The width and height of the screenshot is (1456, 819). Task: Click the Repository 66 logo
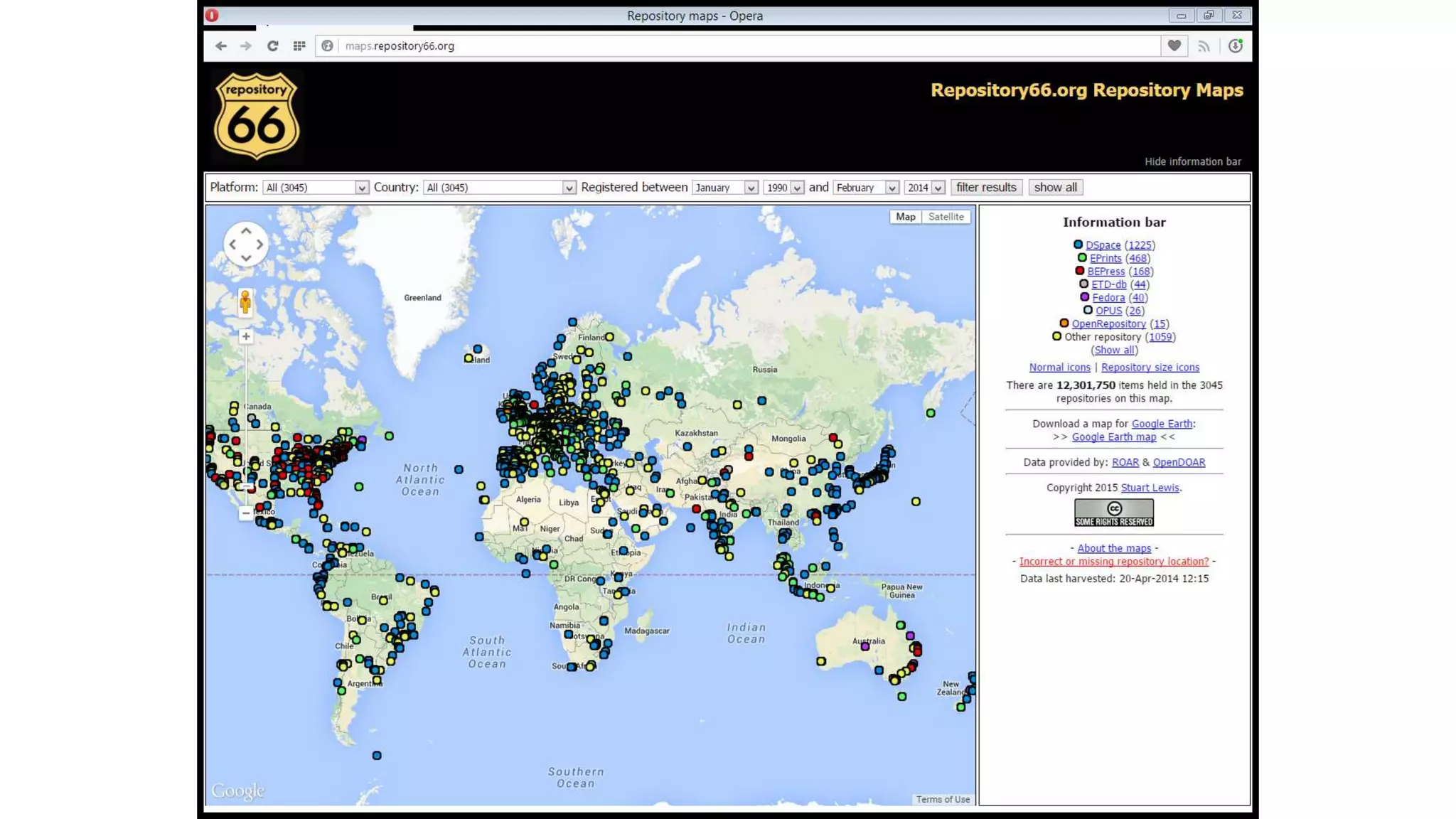tap(257, 117)
